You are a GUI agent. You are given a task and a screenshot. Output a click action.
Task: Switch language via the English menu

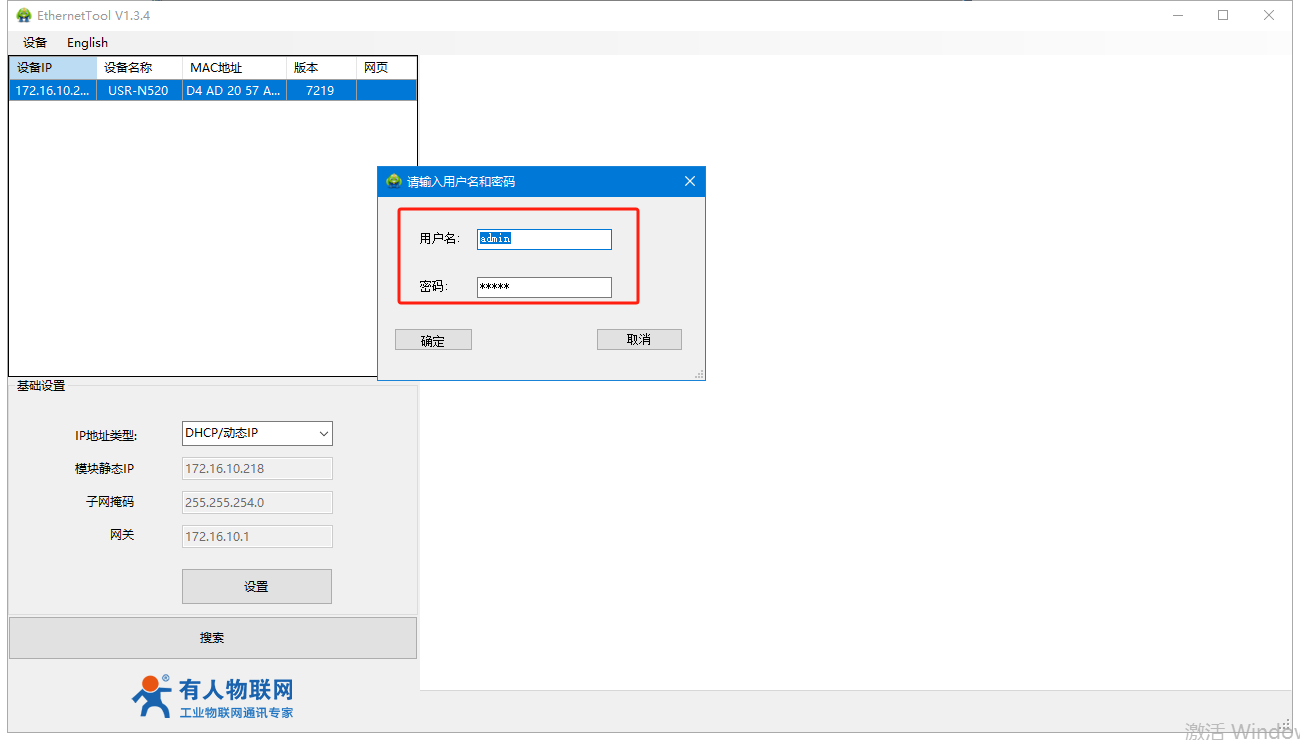[x=87, y=43]
